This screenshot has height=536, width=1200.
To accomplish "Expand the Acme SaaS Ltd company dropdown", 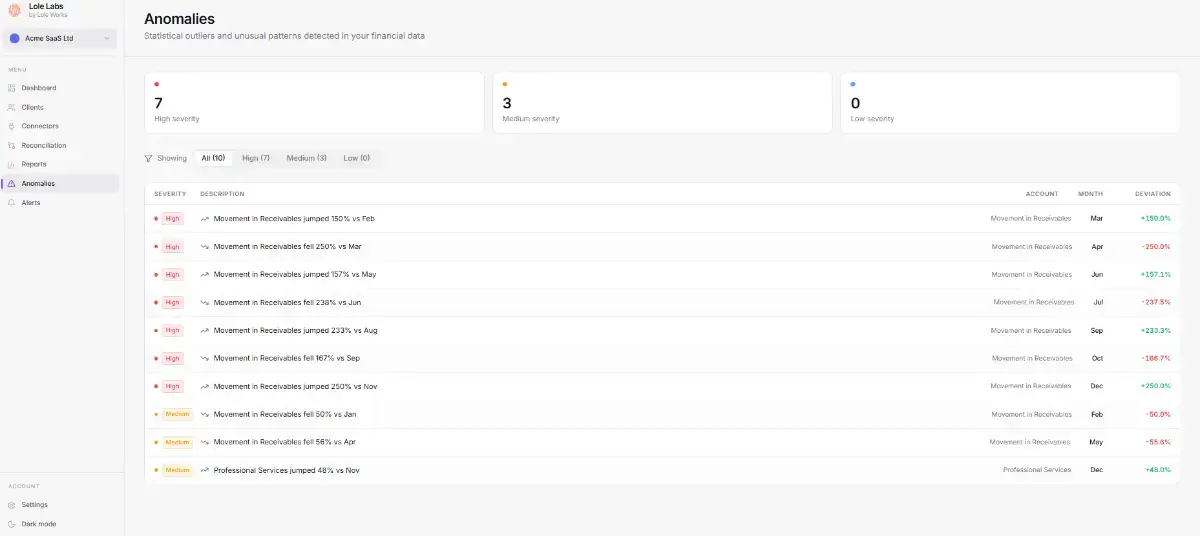I will tap(60, 39).
